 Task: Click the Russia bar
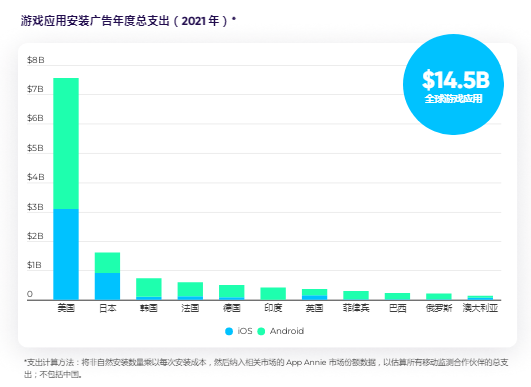(x=439, y=297)
